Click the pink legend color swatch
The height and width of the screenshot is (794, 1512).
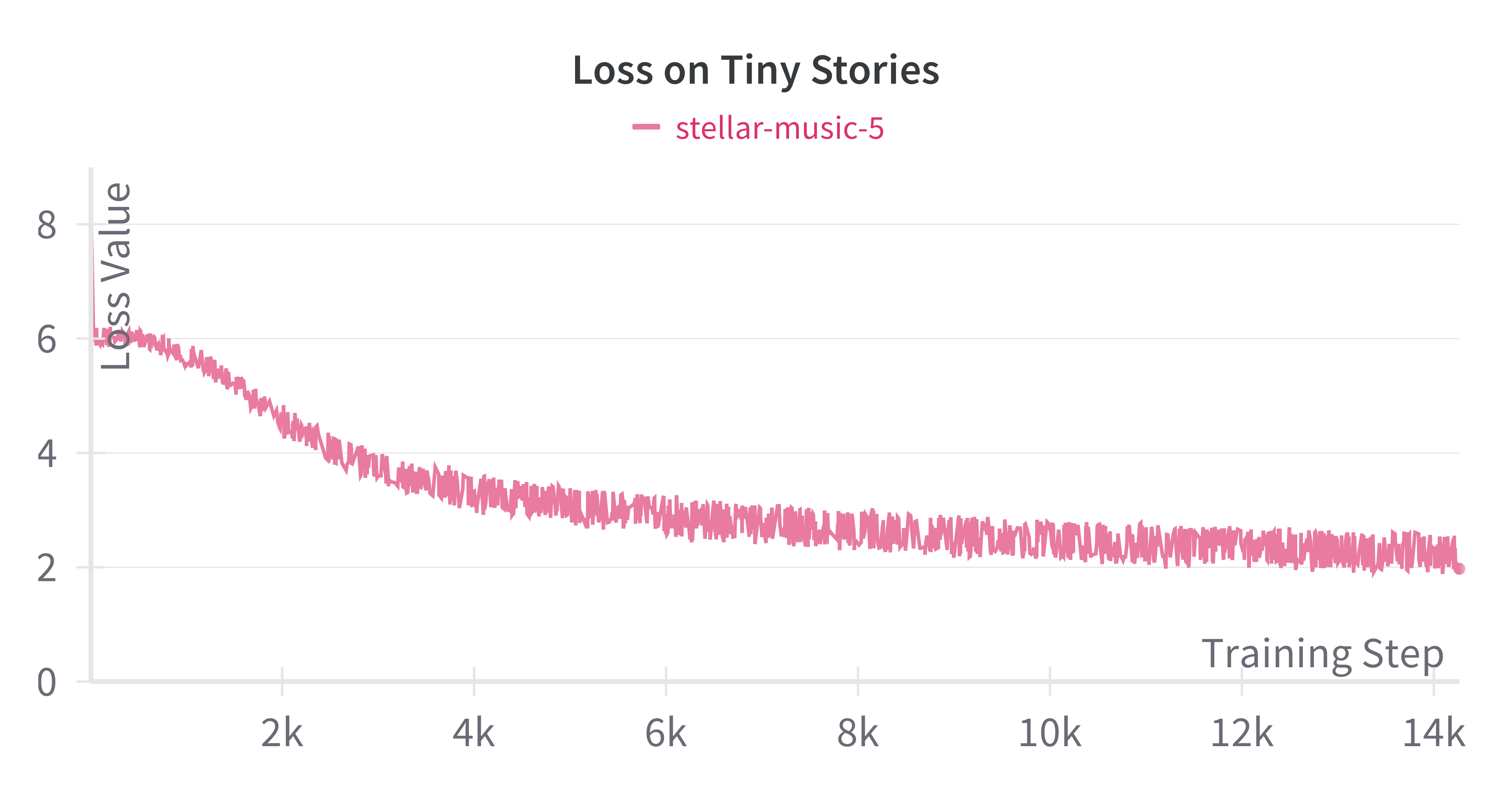click(646, 127)
